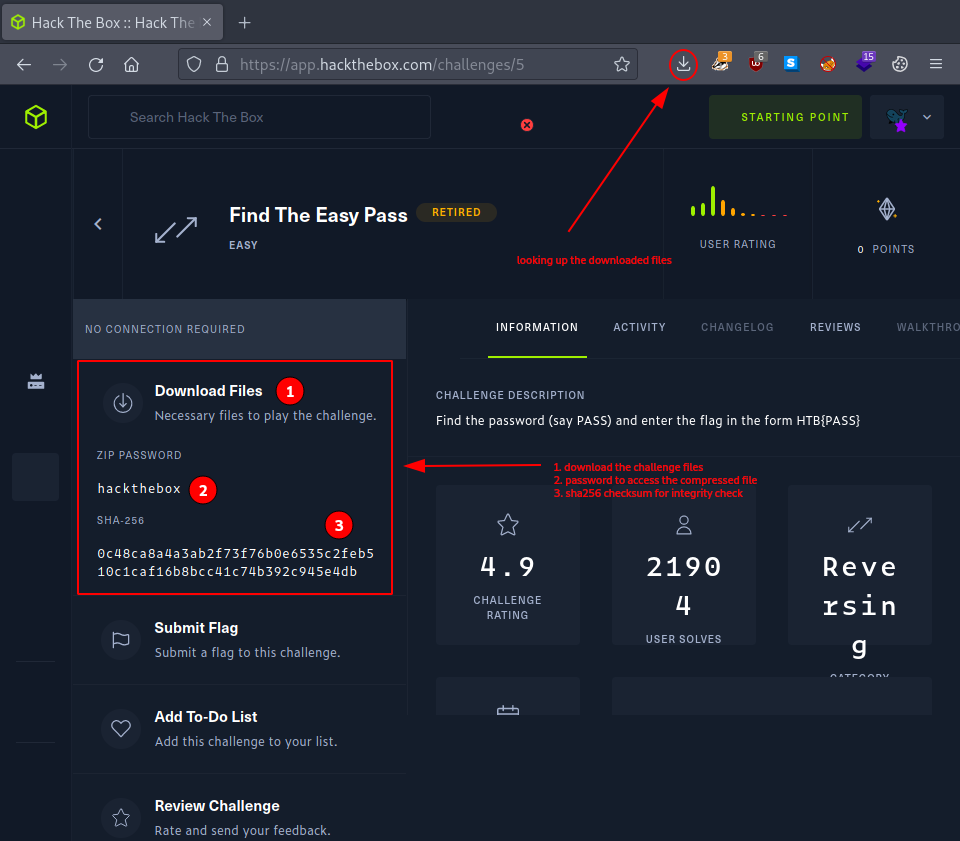Click the Download Files circular icon
Screen dimensions: 960x841
tap(123, 402)
